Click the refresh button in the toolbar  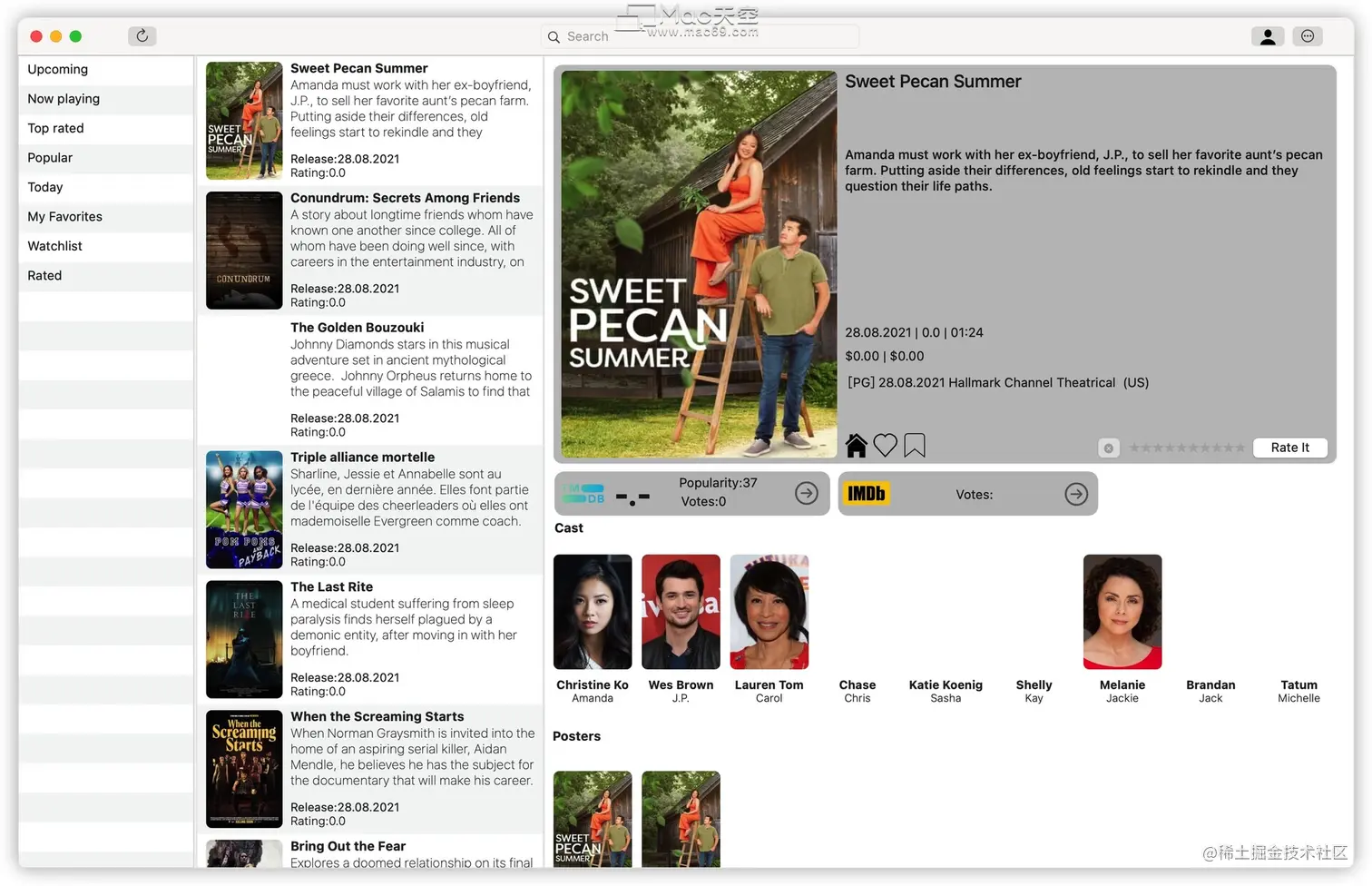[x=142, y=36]
